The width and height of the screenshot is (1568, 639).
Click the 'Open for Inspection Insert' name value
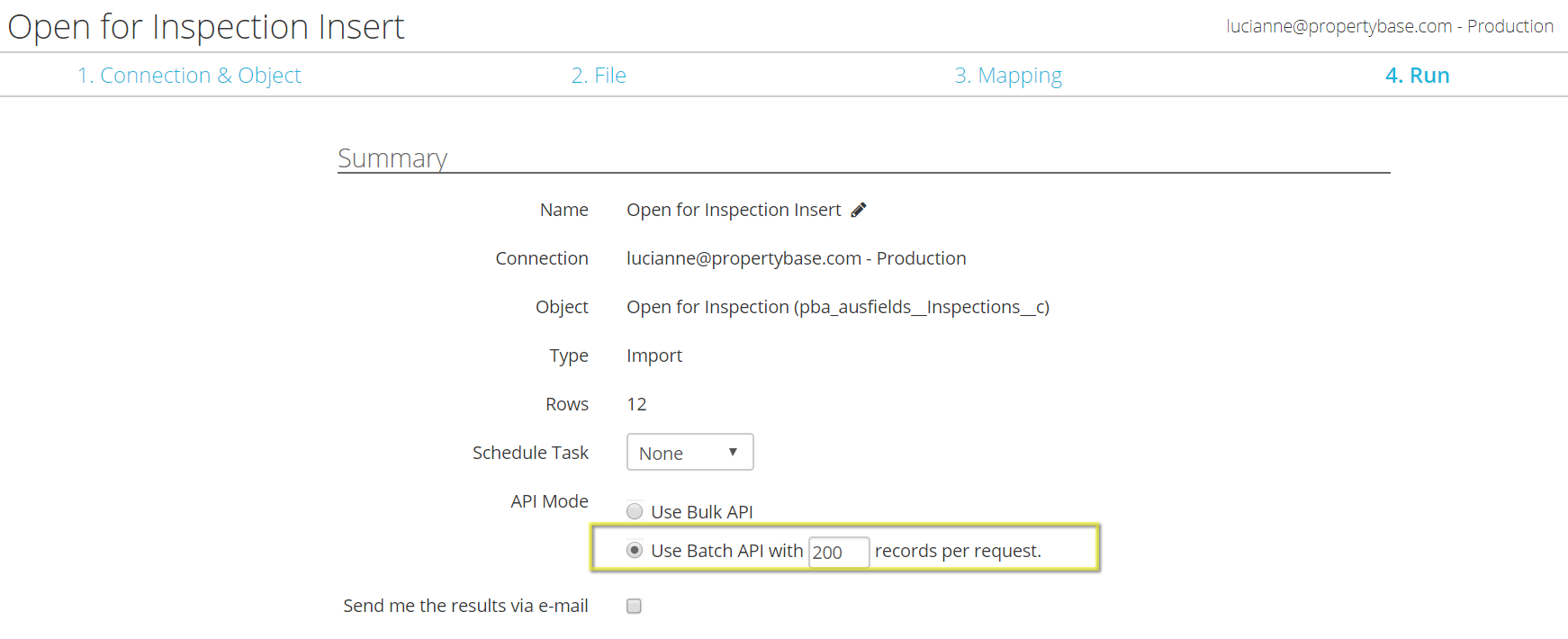pyautogui.click(x=734, y=210)
